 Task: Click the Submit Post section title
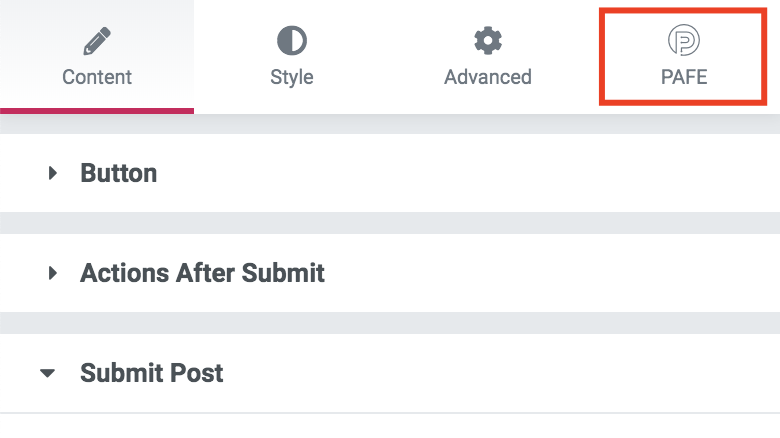[x=152, y=374]
